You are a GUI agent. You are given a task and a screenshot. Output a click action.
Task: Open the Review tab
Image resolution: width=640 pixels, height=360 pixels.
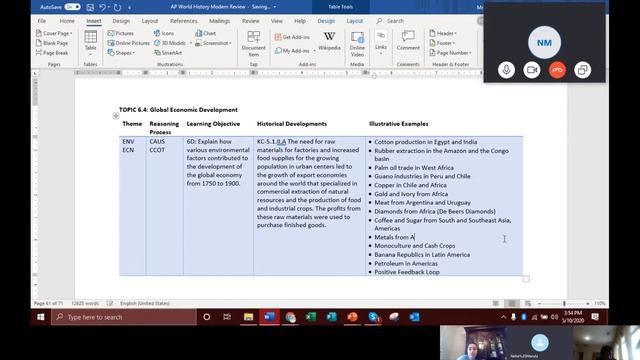click(251, 21)
